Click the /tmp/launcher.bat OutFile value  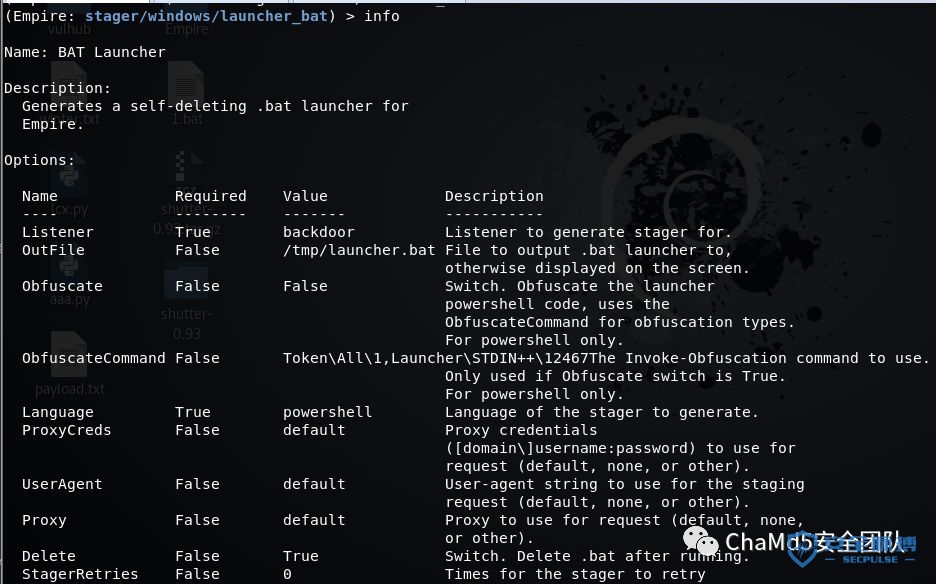pos(359,250)
